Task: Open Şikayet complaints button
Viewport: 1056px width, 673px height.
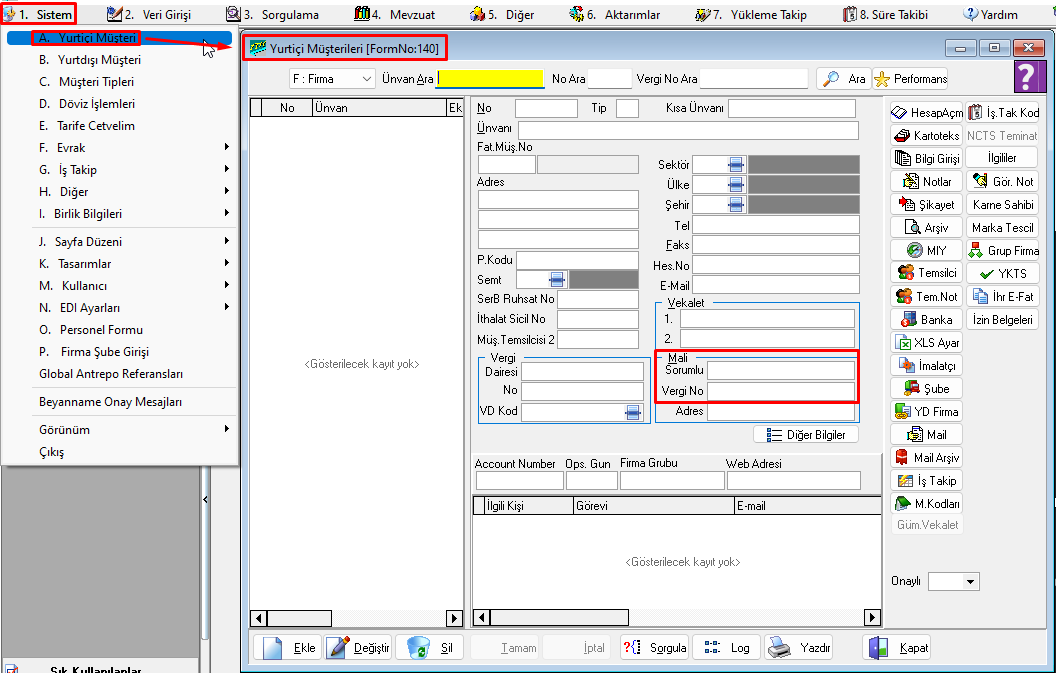Action: click(927, 204)
